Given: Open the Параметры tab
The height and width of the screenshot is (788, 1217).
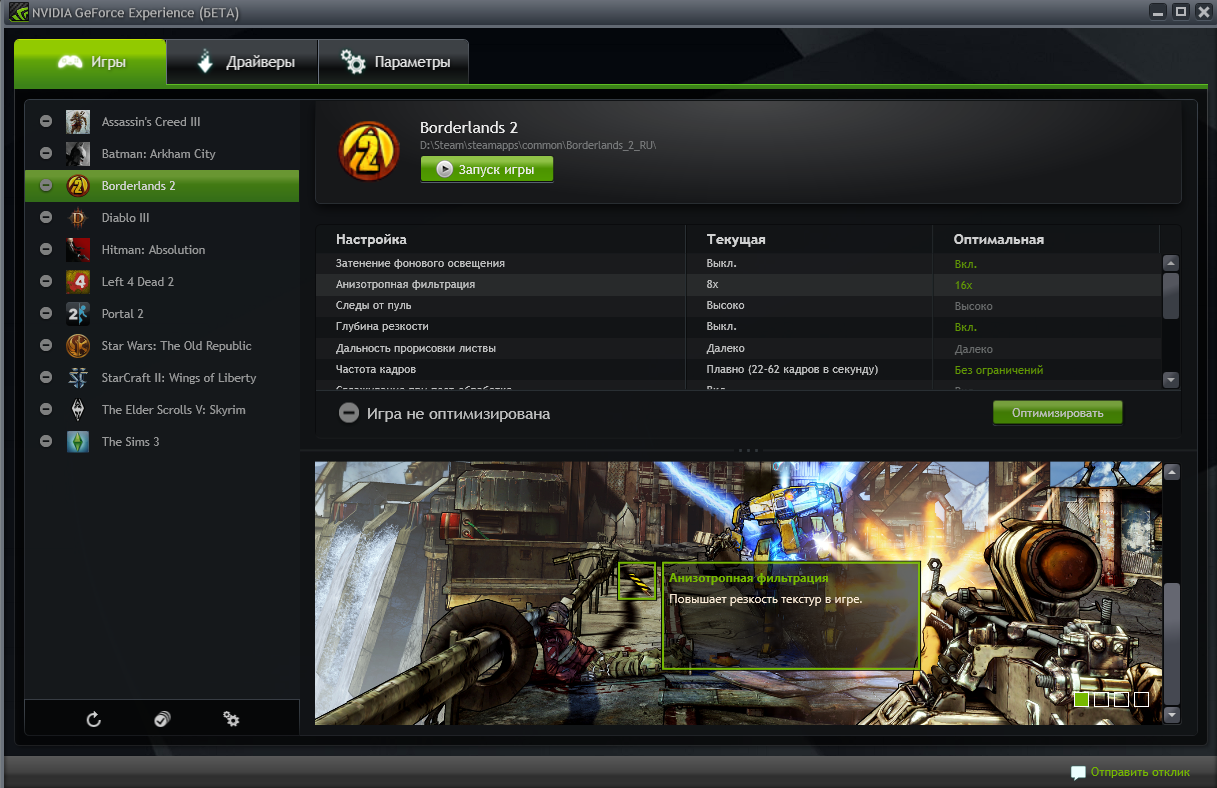Looking at the screenshot, I should pos(393,61).
